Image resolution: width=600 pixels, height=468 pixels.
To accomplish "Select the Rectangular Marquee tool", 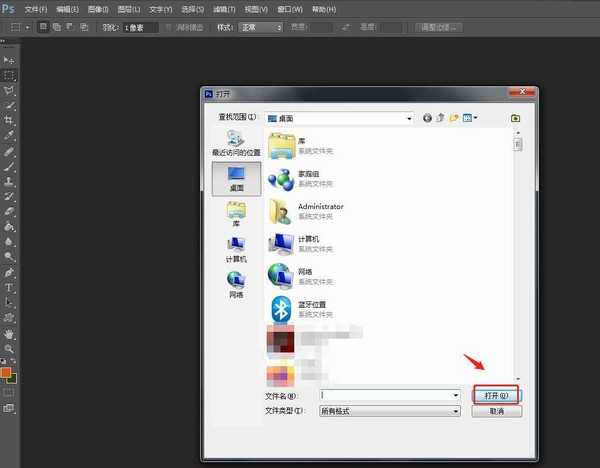I will point(10,75).
